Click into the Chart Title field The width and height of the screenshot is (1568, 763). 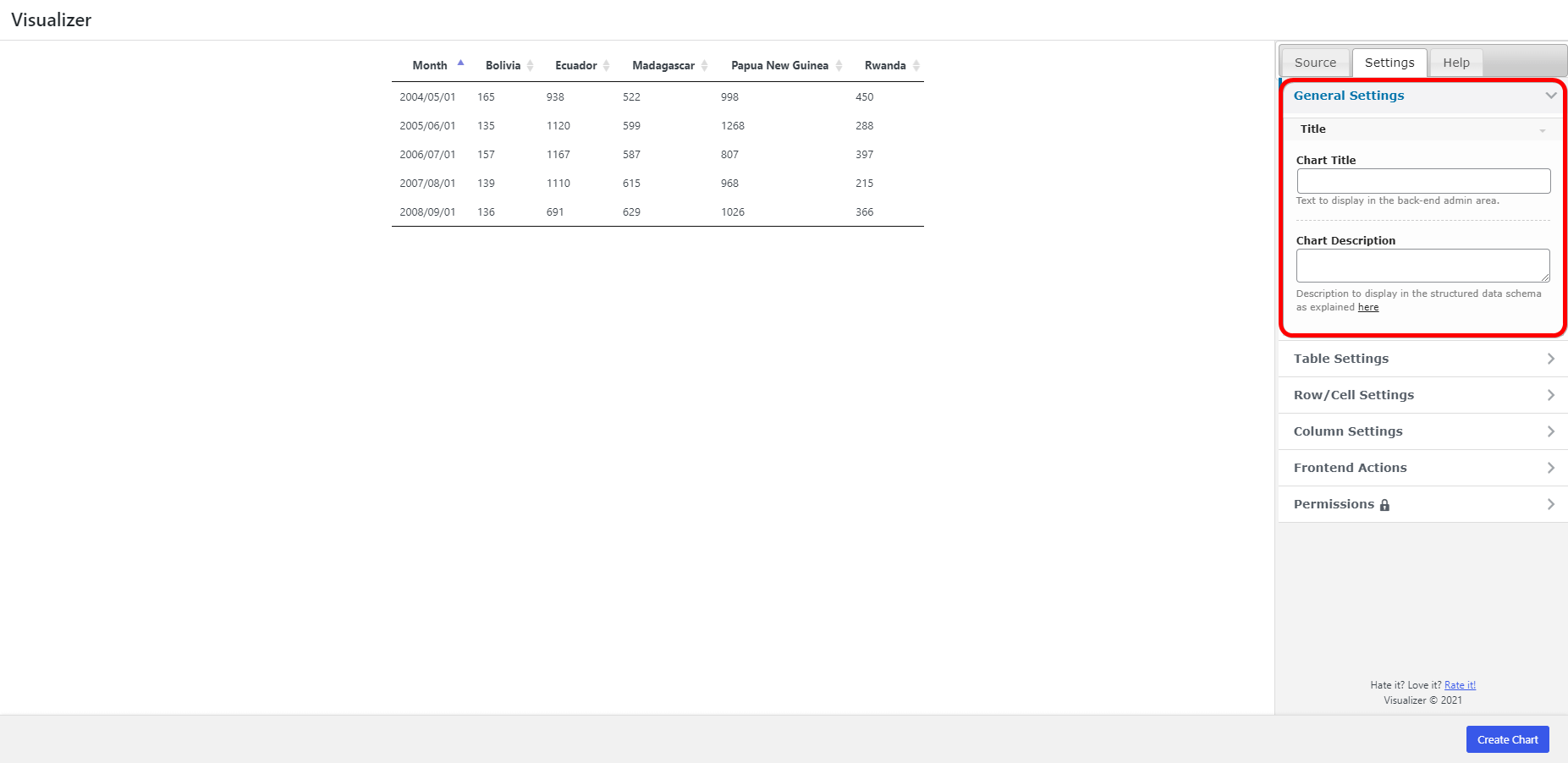1423,181
